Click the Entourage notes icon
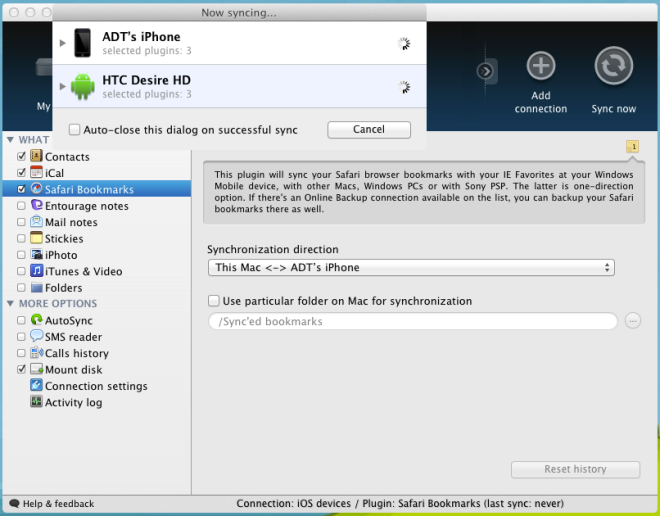660x516 pixels. pyautogui.click(x=36, y=205)
